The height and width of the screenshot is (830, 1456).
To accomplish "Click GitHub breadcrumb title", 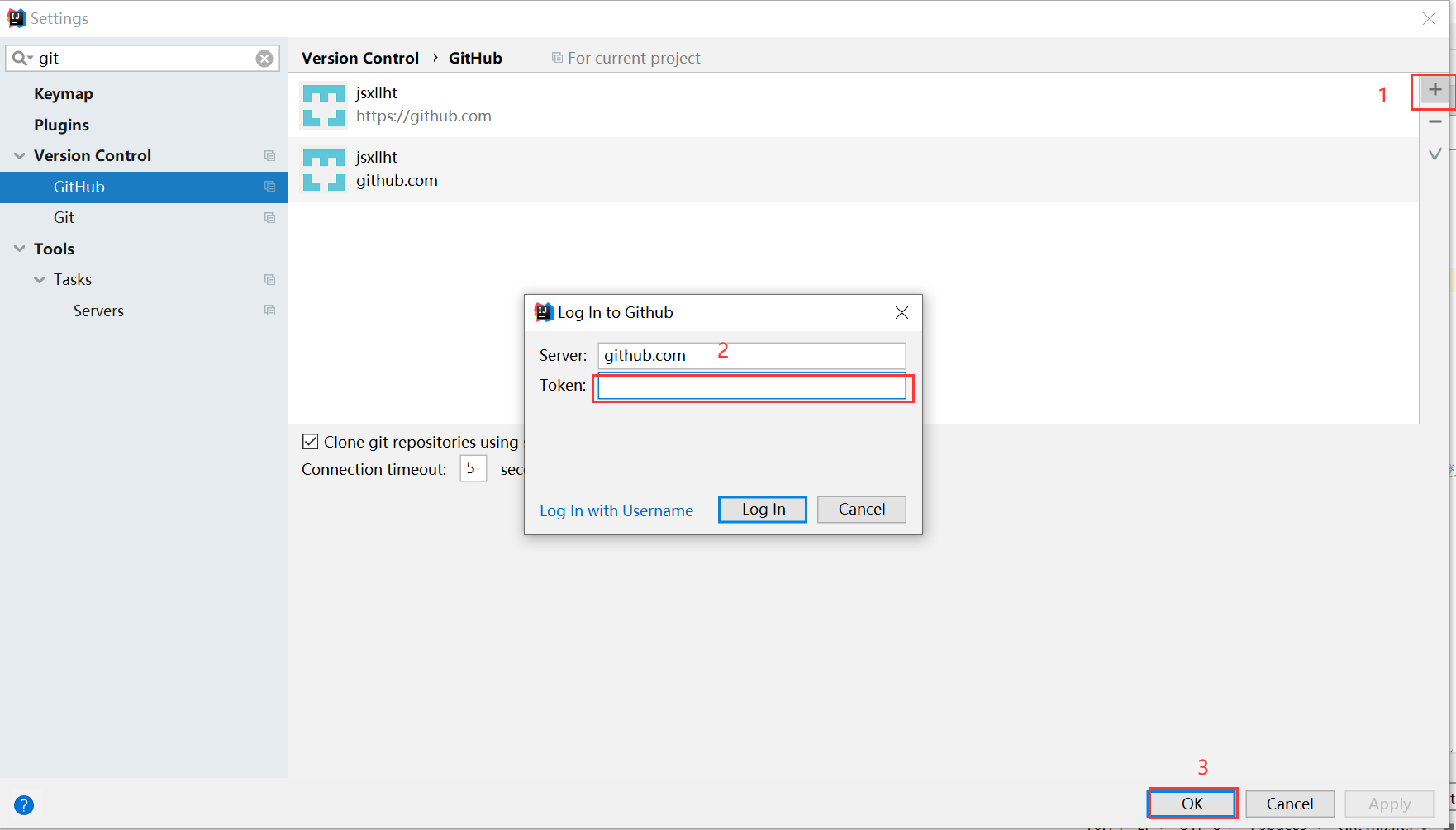I will pos(475,58).
